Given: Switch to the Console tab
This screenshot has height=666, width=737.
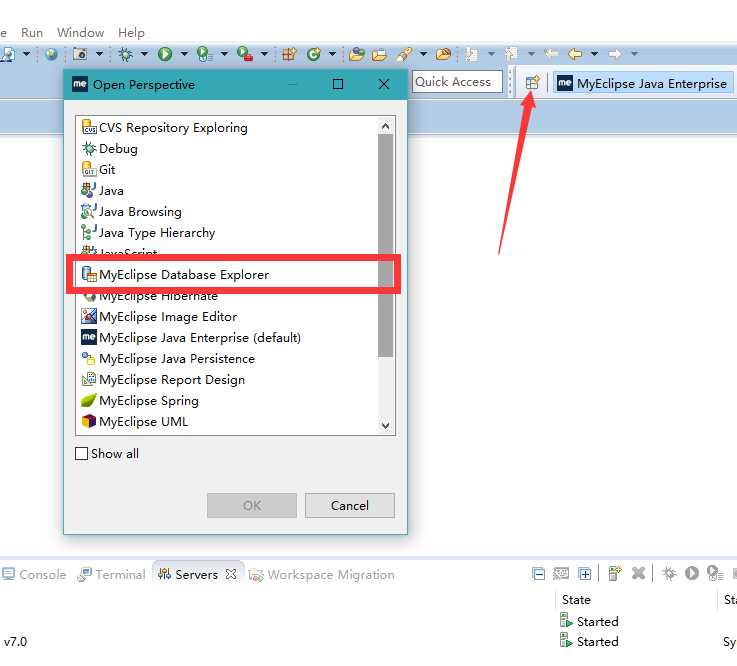Looking at the screenshot, I should pyautogui.click(x=34, y=574).
